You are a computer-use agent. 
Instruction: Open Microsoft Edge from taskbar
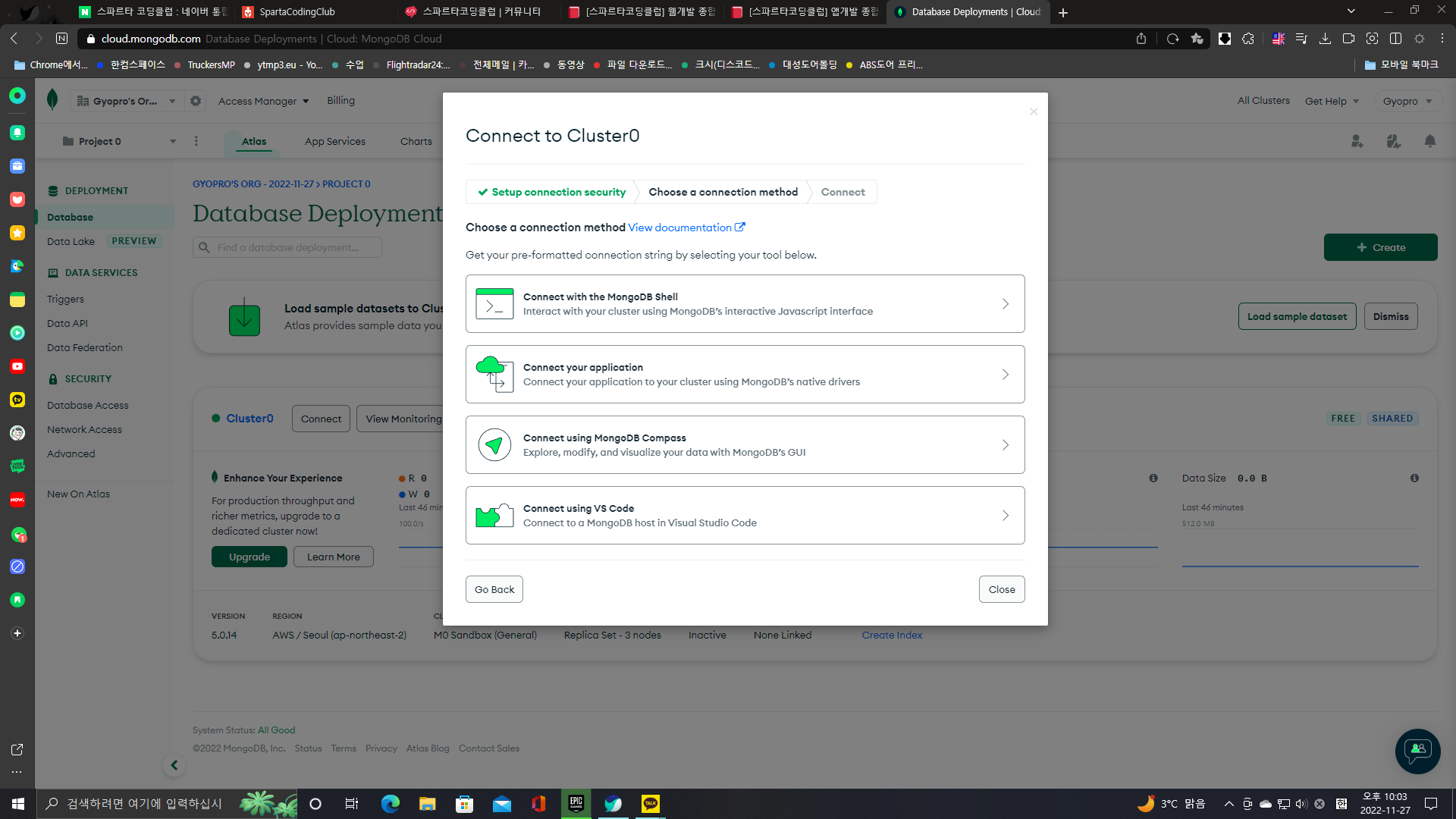point(390,804)
